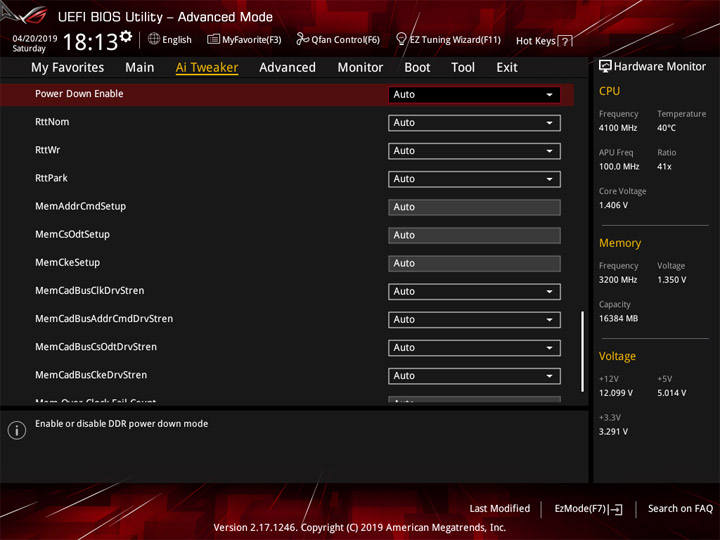The height and width of the screenshot is (540, 720).
Task: Click the APU Freq 100.0 MHz value
Action: (x=619, y=166)
